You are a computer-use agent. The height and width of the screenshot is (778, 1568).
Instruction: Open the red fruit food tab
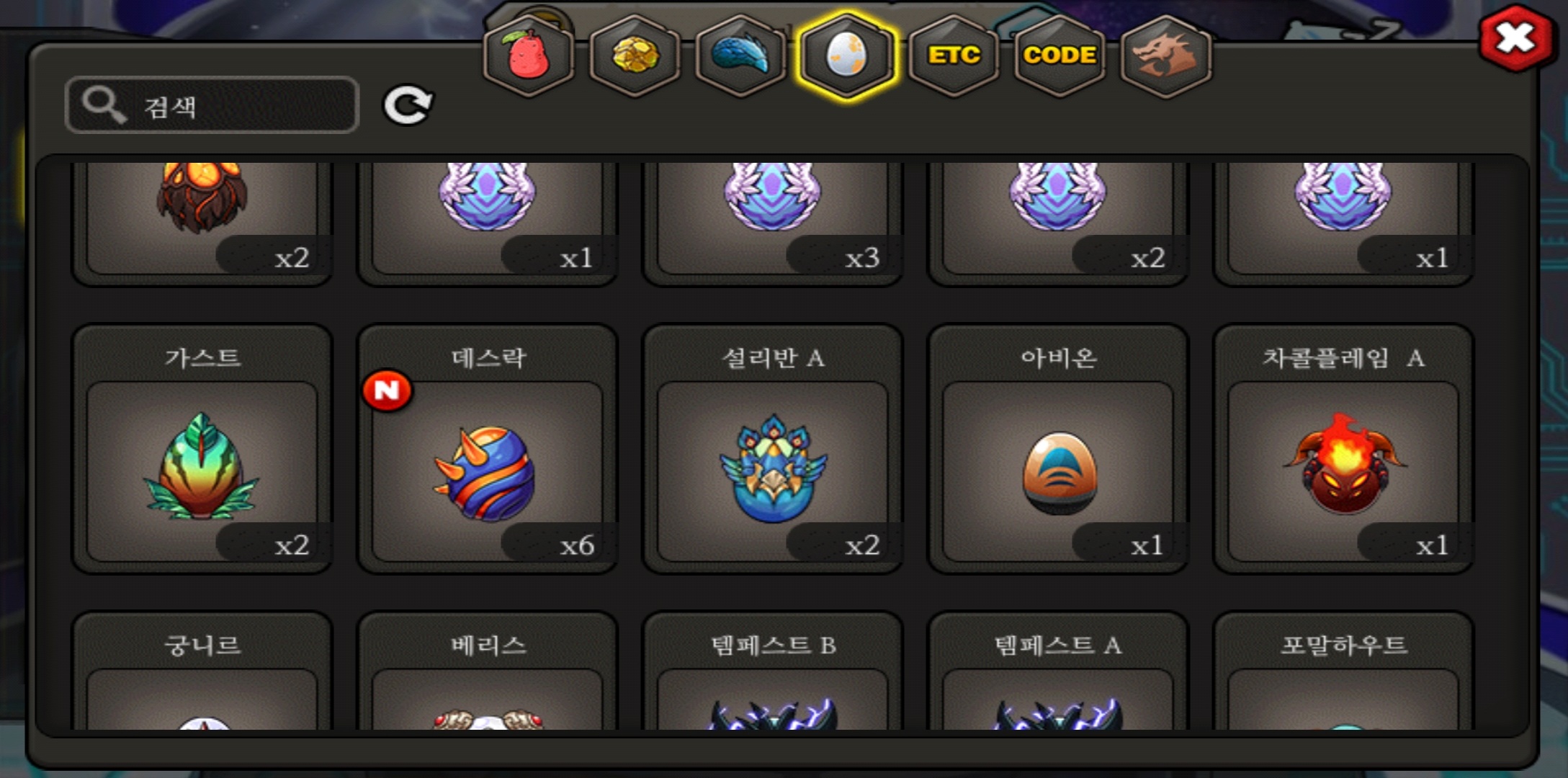pyautogui.click(x=529, y=55)
